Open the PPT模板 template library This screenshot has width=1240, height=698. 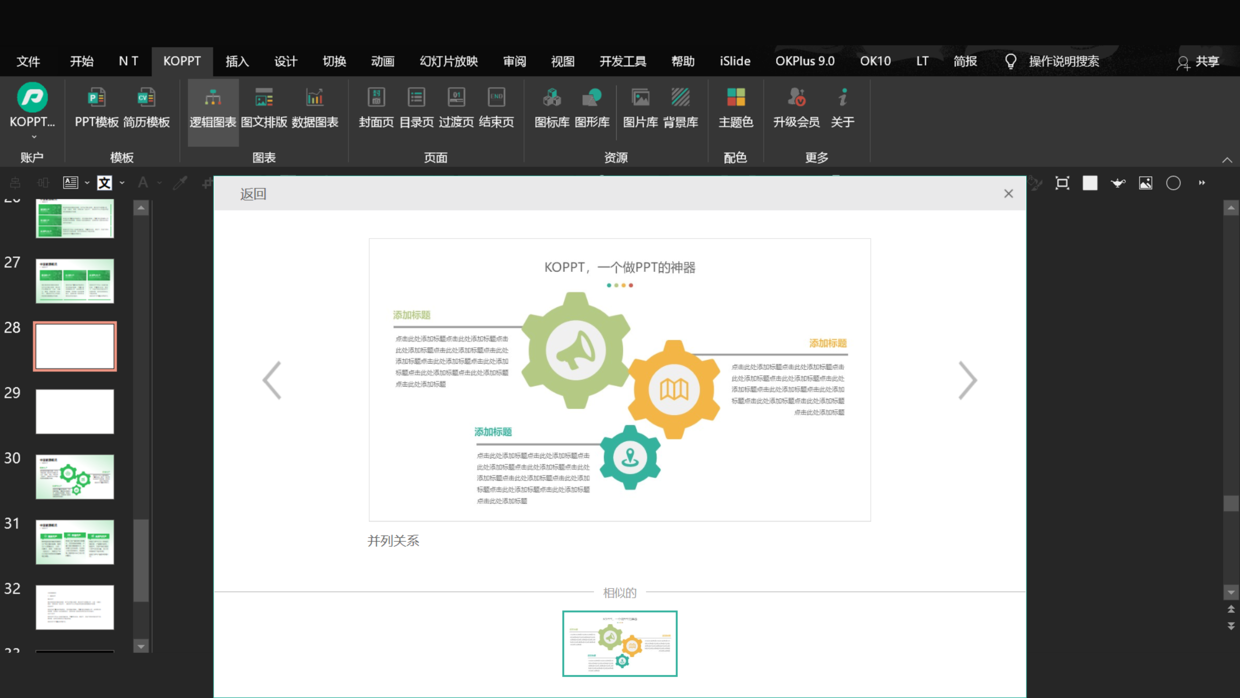point(96,107)
